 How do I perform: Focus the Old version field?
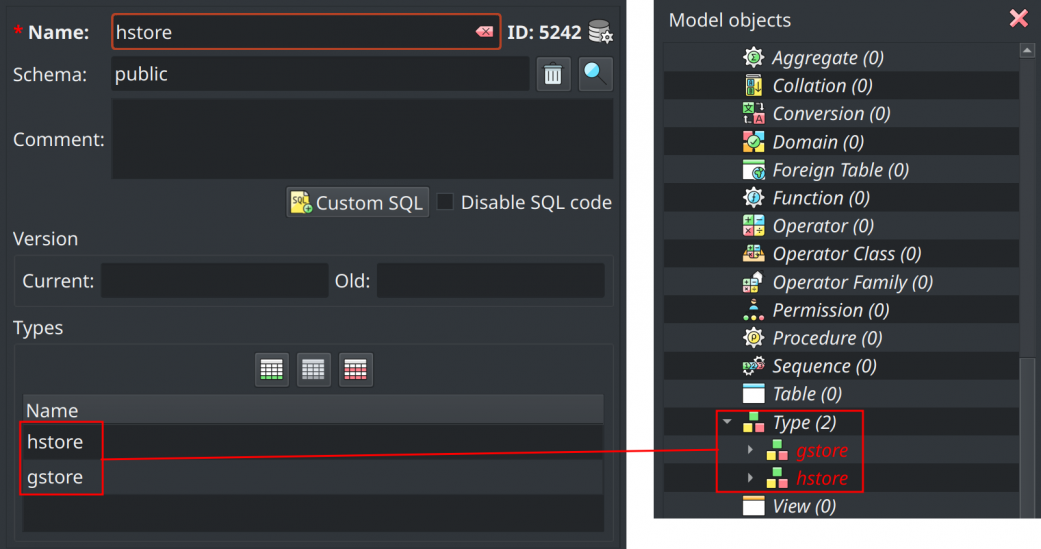click(491, 281)
